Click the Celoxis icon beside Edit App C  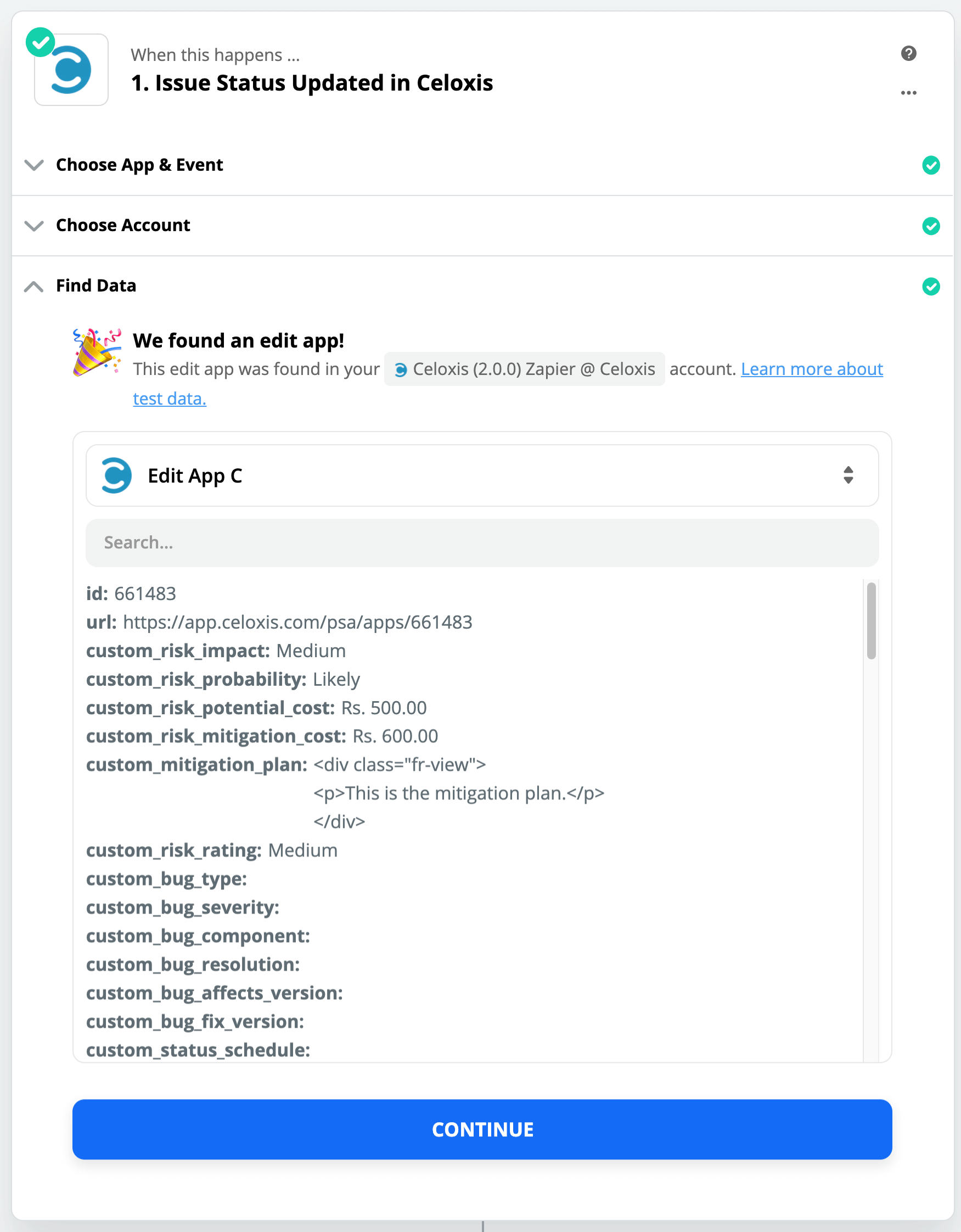(116, 475)
